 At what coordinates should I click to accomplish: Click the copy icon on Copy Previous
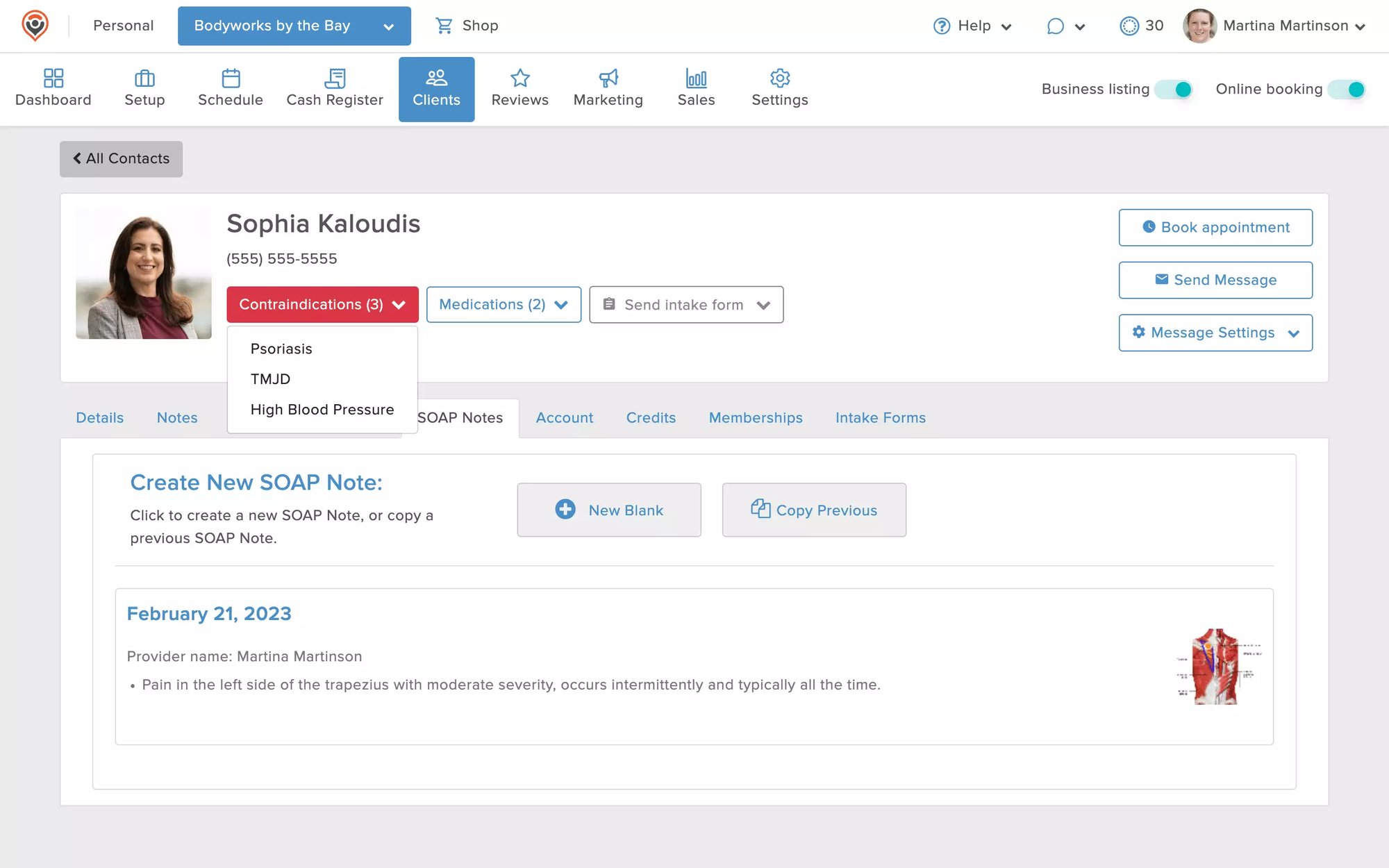pos(760,509)
